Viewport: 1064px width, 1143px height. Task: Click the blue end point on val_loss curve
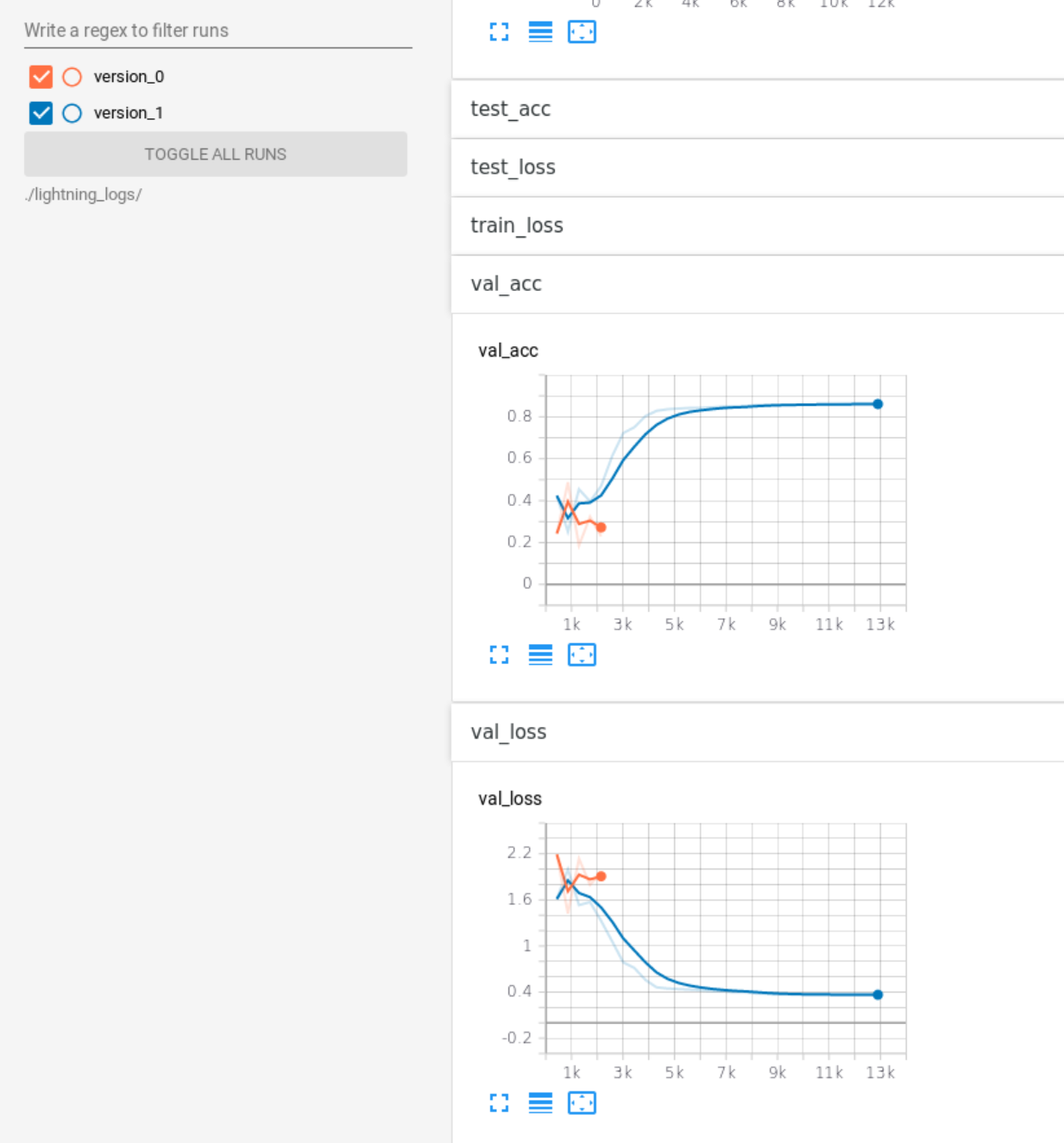878,995
